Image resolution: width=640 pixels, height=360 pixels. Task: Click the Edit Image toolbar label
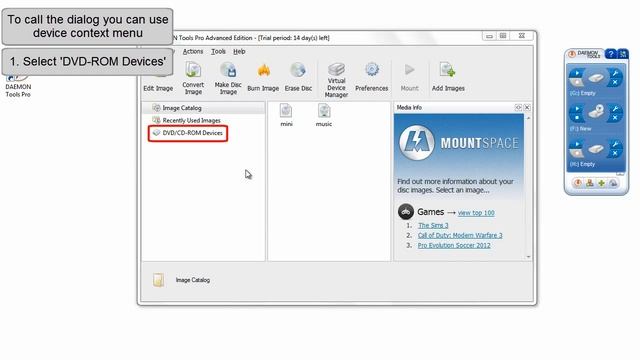point(158,88)
